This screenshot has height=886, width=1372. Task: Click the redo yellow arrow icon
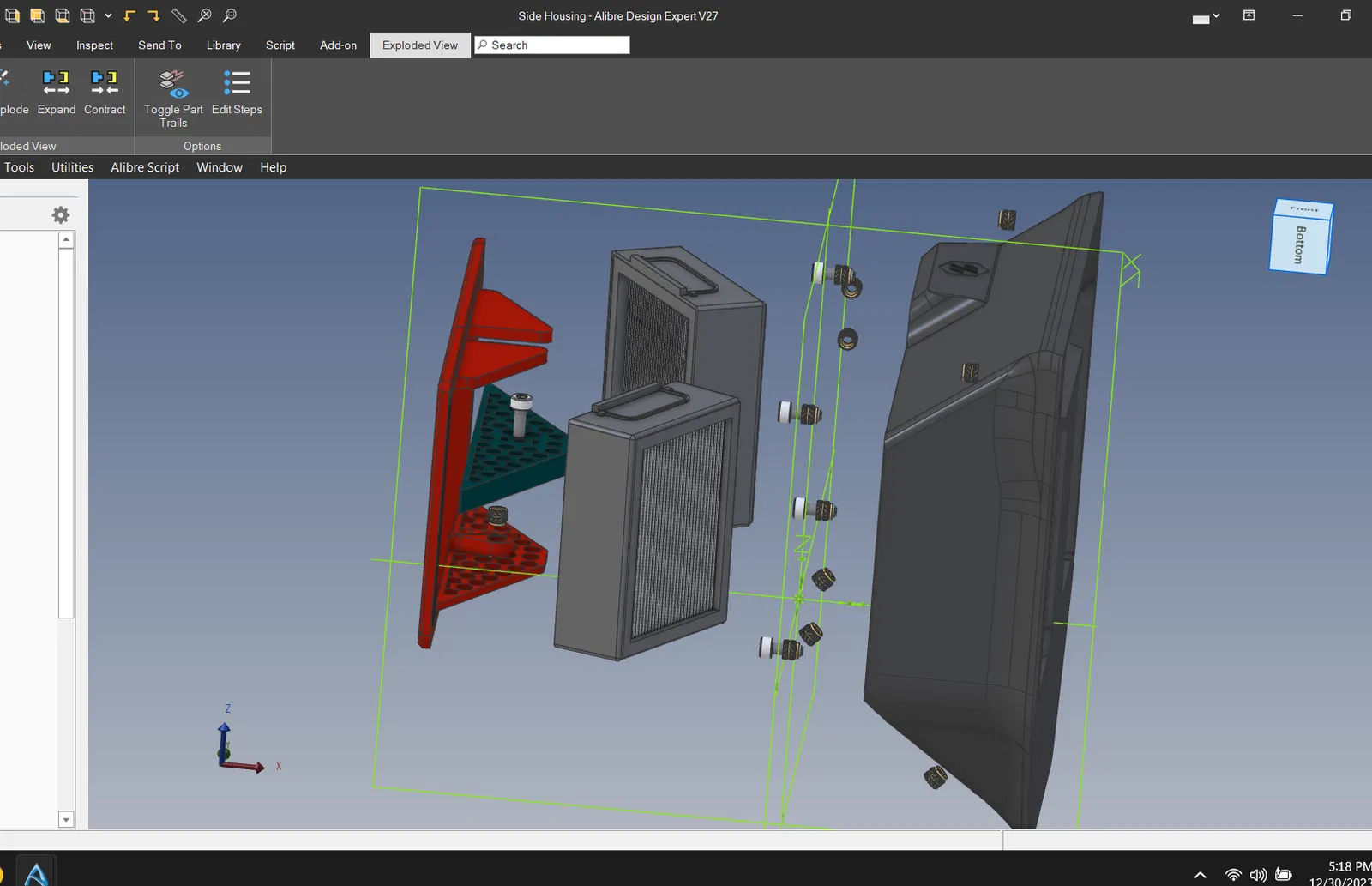tap(154, 15)
